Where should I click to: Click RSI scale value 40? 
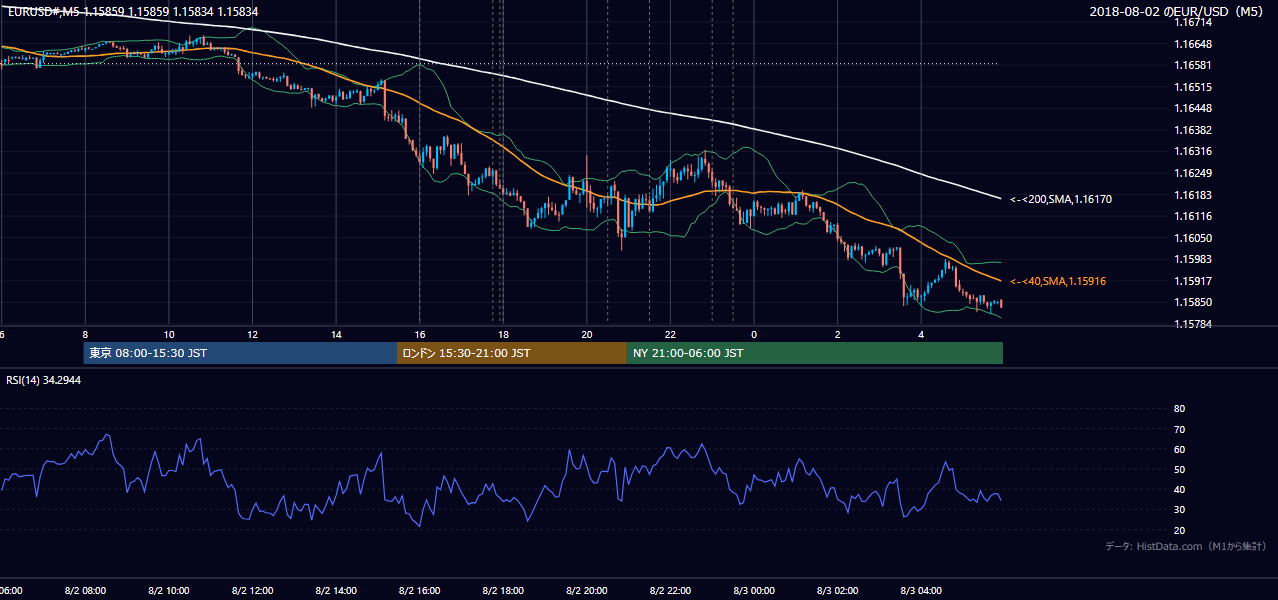[x=1179, y=489]
